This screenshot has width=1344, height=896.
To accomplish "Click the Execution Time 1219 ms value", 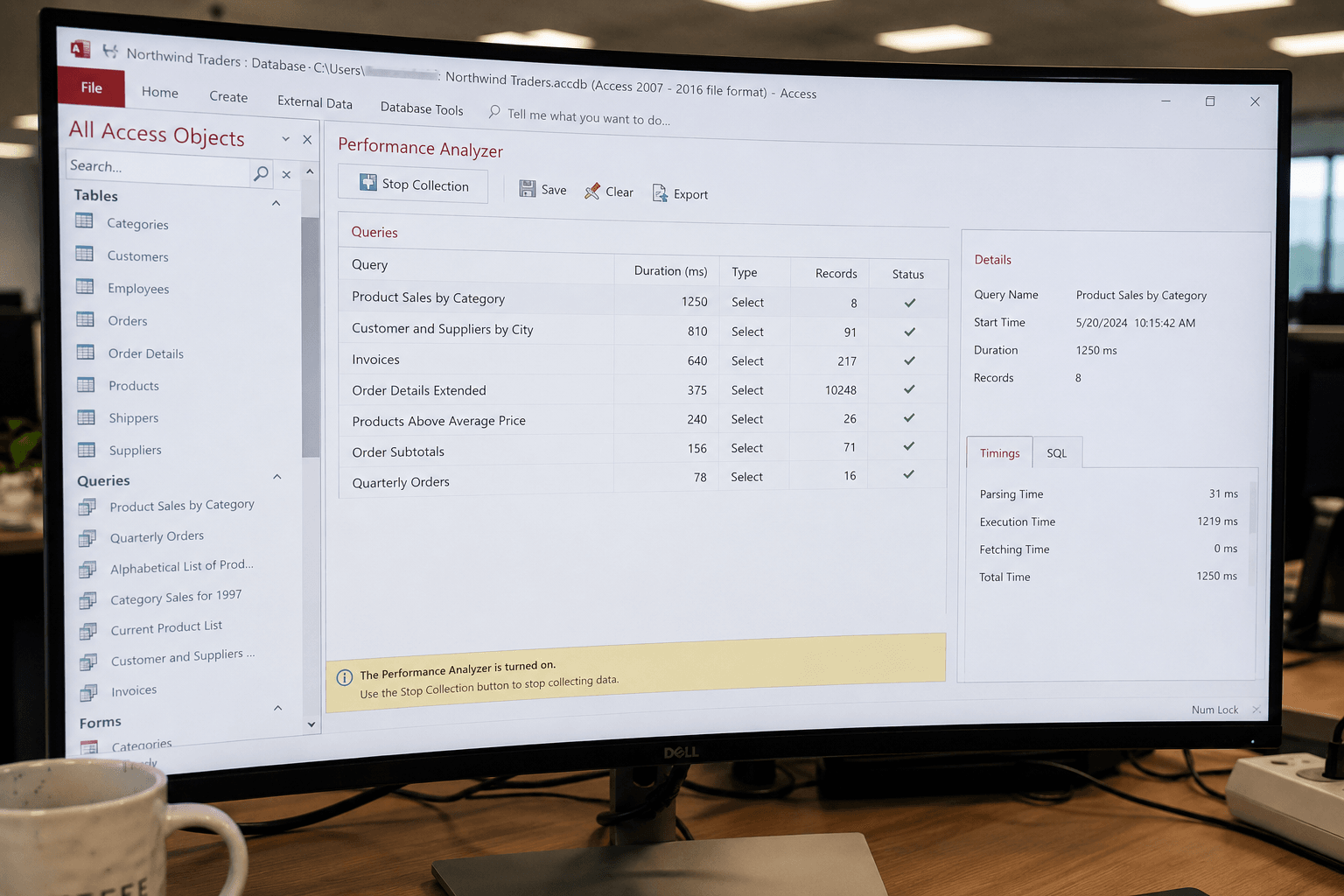I will point(1217,521).
